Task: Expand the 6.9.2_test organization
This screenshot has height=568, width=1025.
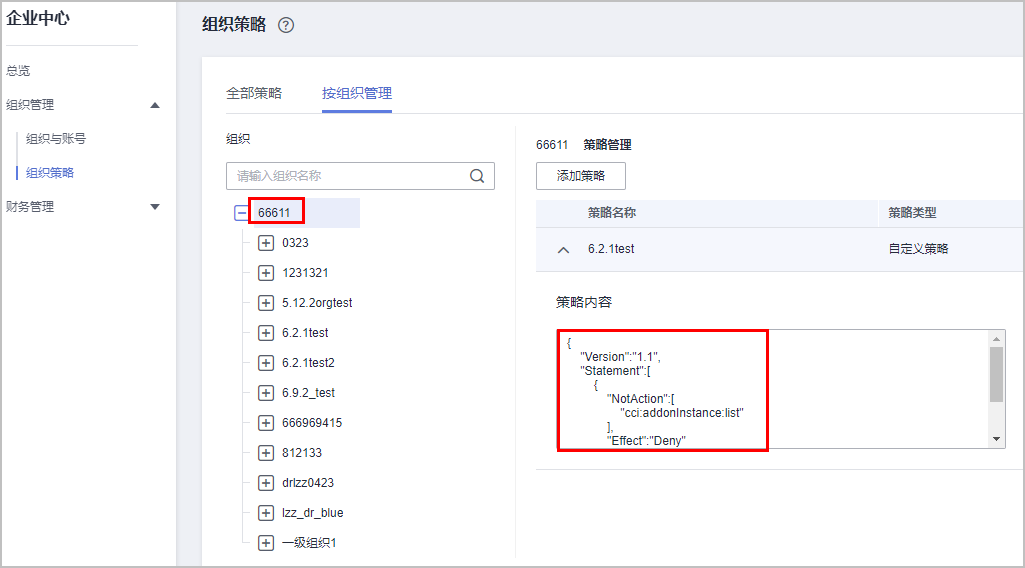Action: pos(266,393)
